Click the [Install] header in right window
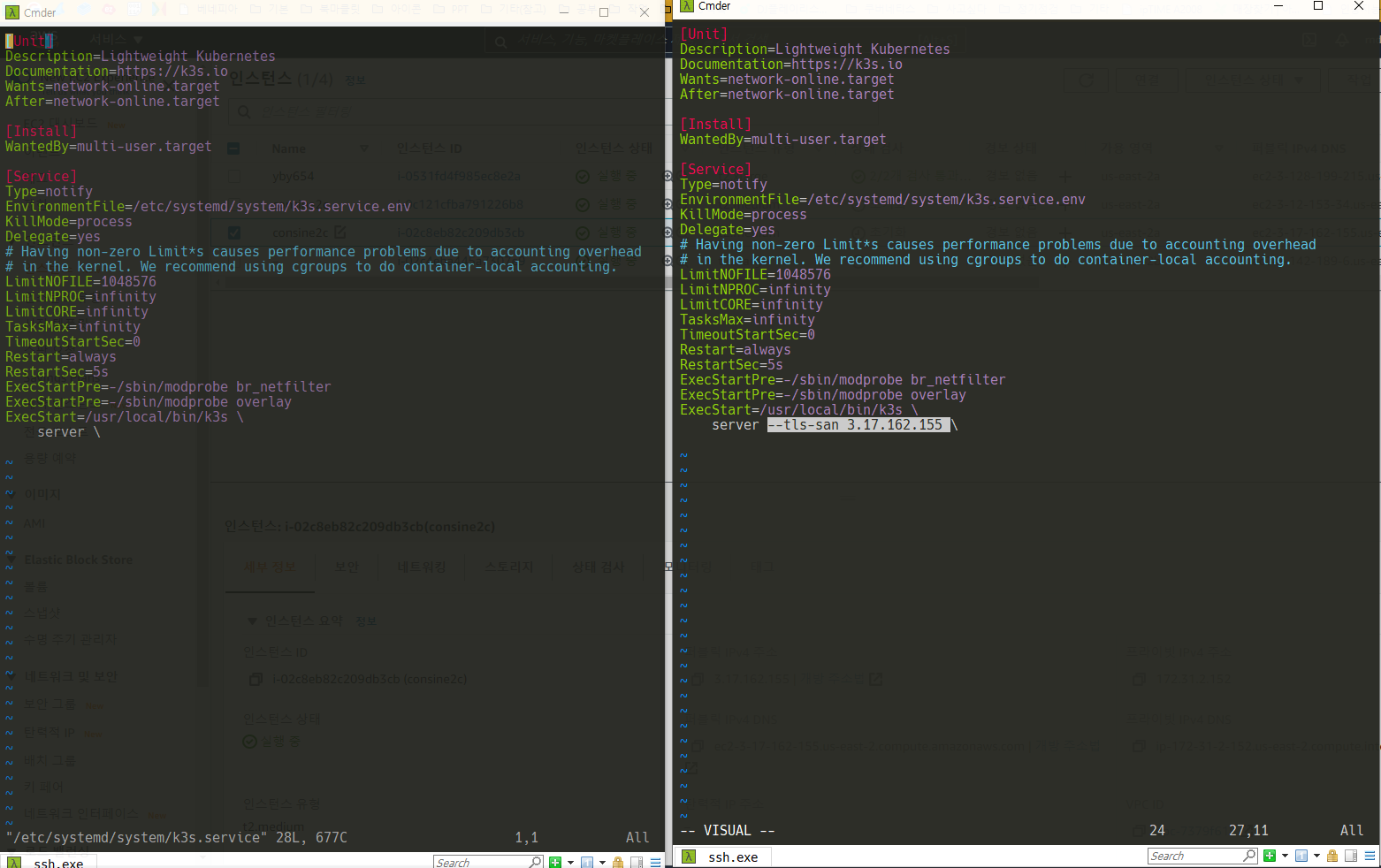 click(715, 125)
